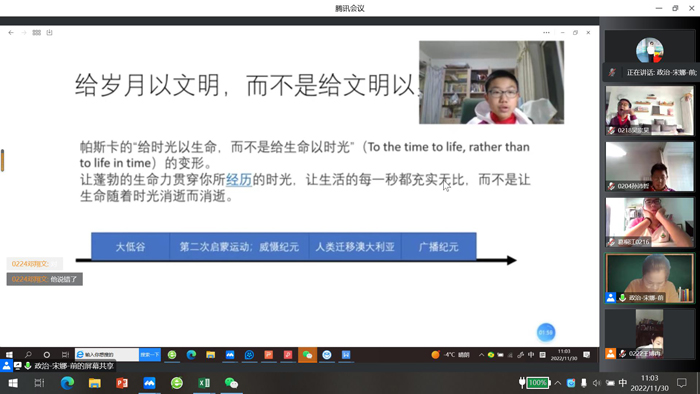Open the three-dot more options menu

(x=546, y=33)
